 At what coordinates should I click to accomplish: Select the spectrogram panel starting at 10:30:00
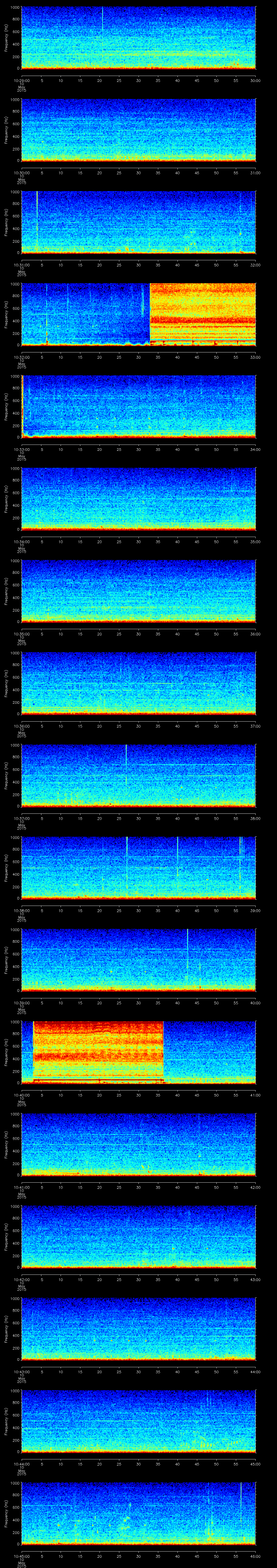(138, 130)
